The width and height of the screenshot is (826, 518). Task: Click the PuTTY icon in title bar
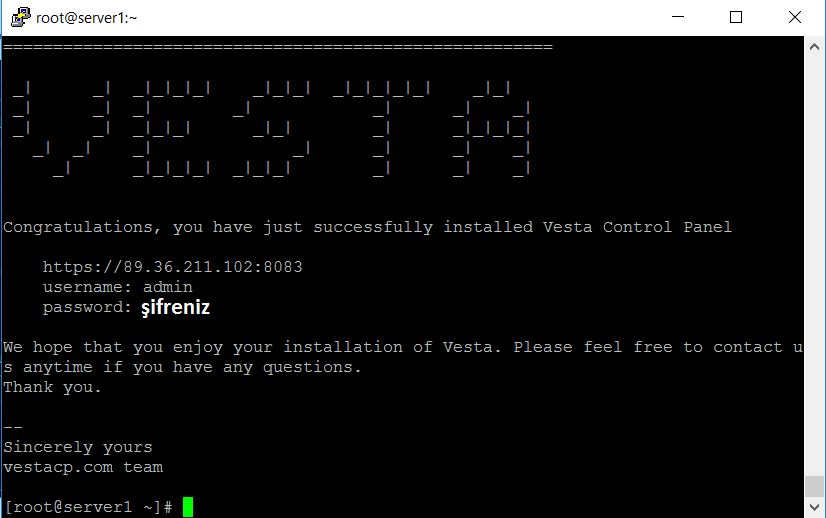click(21, 17)
